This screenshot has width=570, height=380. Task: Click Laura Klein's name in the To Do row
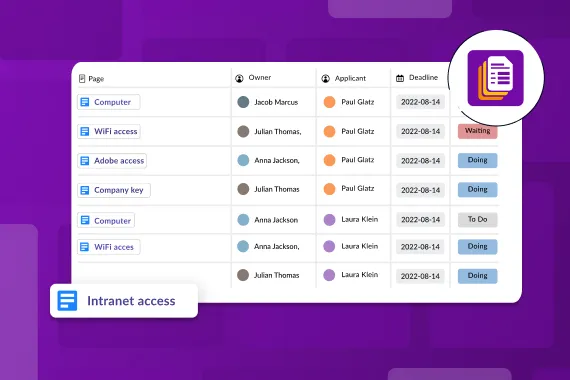pyautogui.click(x=360, y=219)
